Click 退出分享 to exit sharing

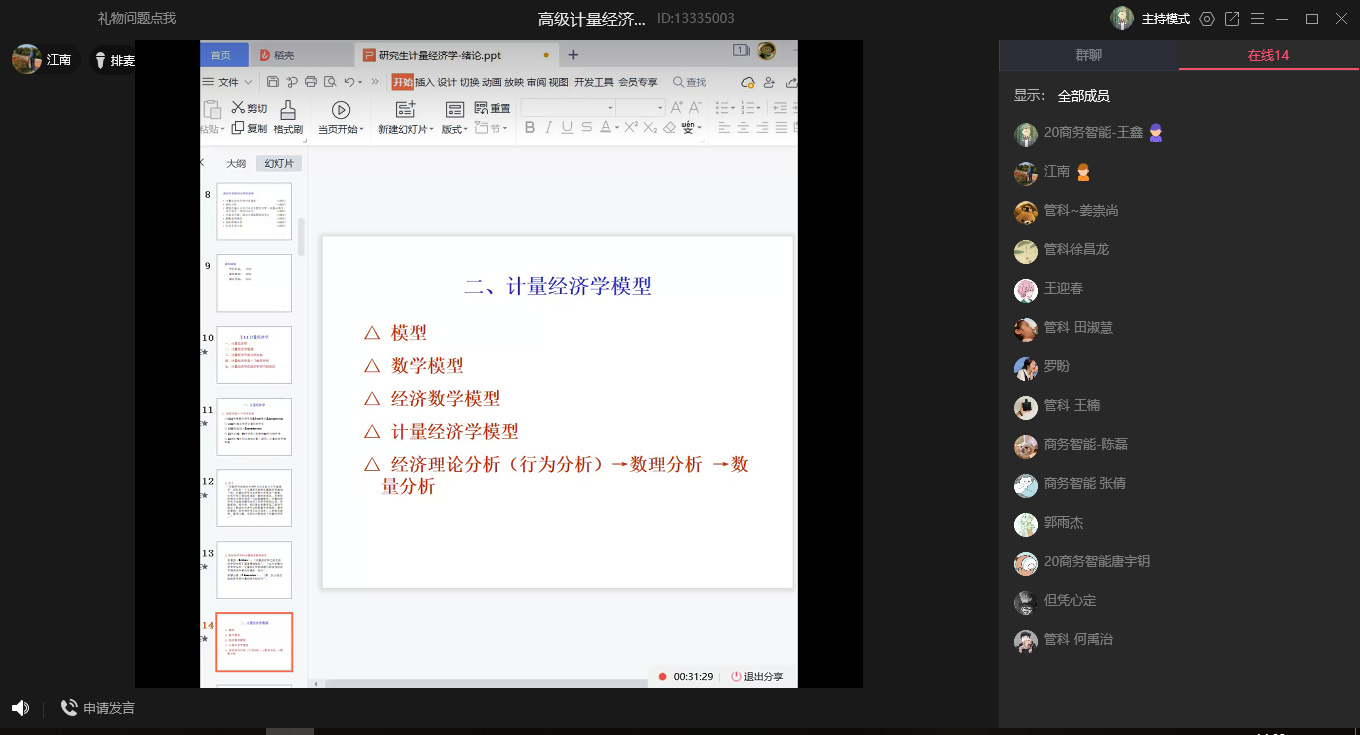click(757, 677)
